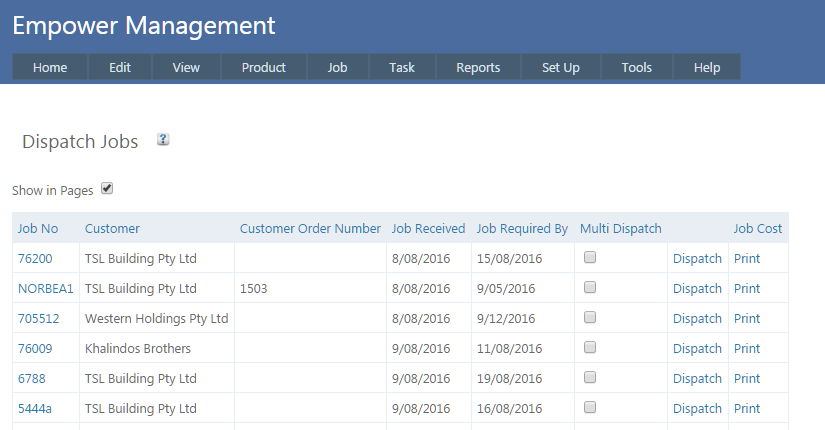Viewport: 825px width, 430px height.
Task: Click the help icon beside Dispatch Jobs
Action: (x=163, y=140)
